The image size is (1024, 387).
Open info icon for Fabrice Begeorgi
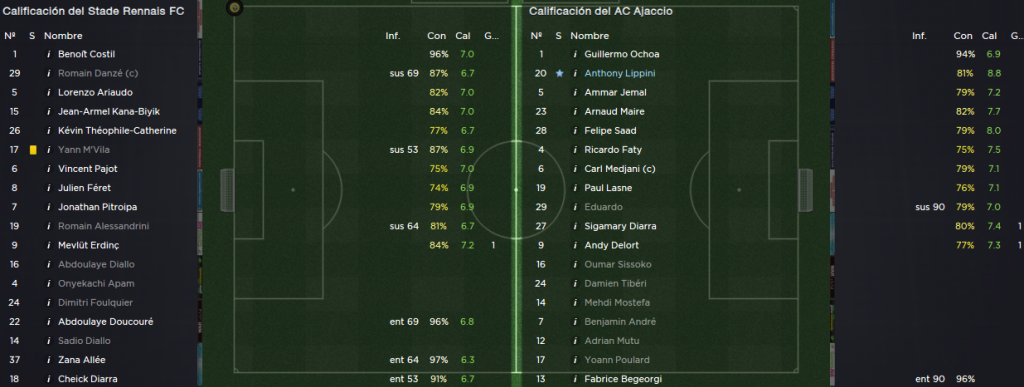coord(575,379)
